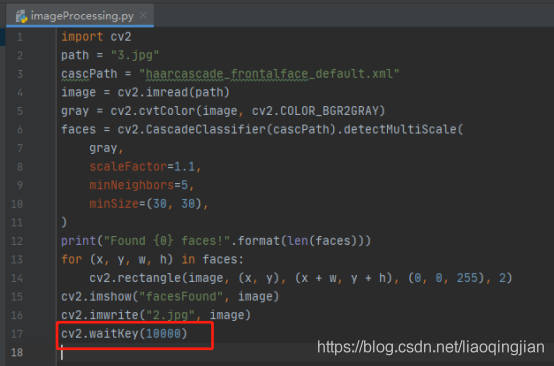Viewport: 554px width, 366px height.
Task: Switch to the imageProcessing.py tab
Action: 80,16
